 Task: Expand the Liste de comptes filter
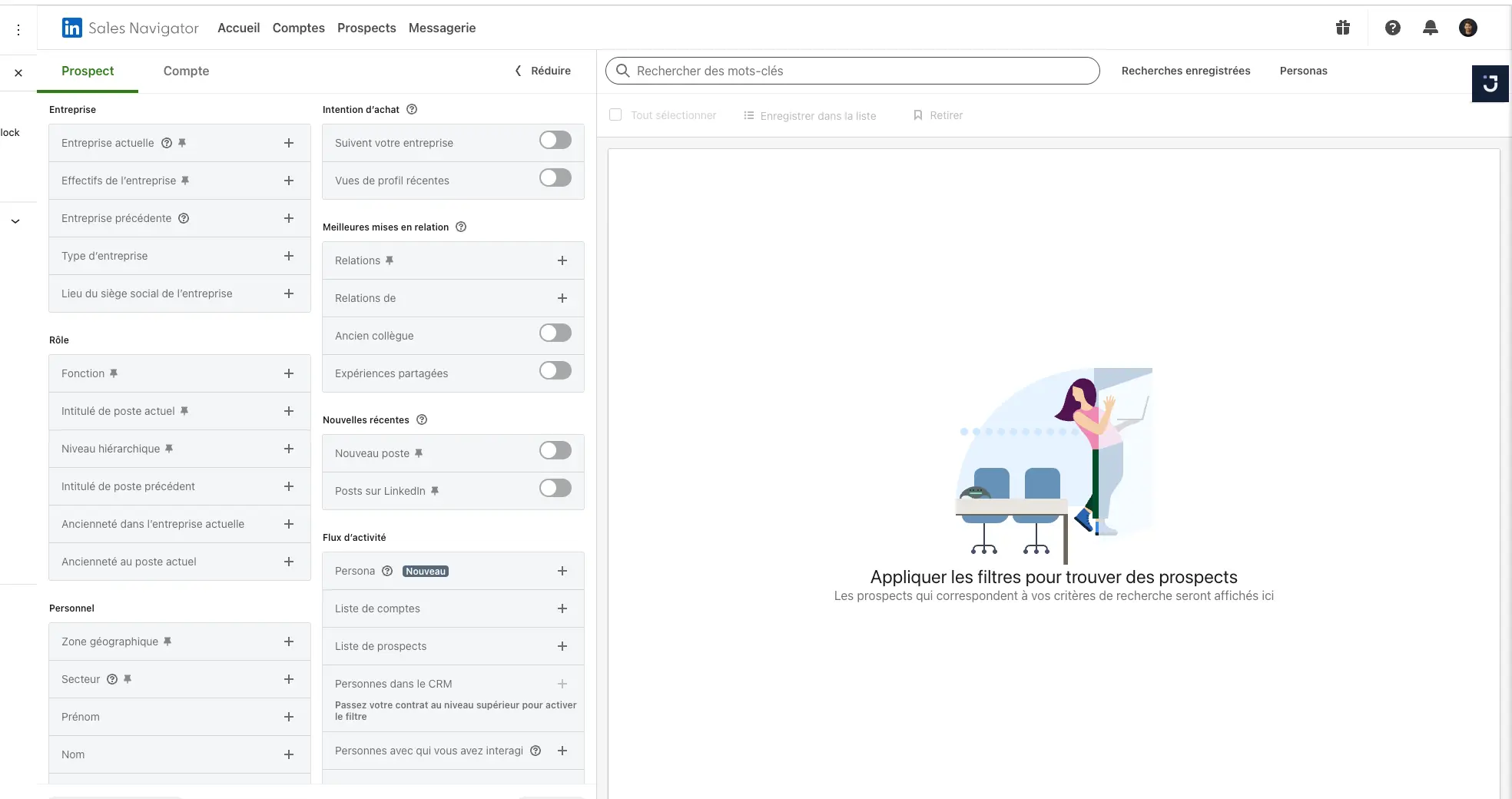click(x=562, y=609)
